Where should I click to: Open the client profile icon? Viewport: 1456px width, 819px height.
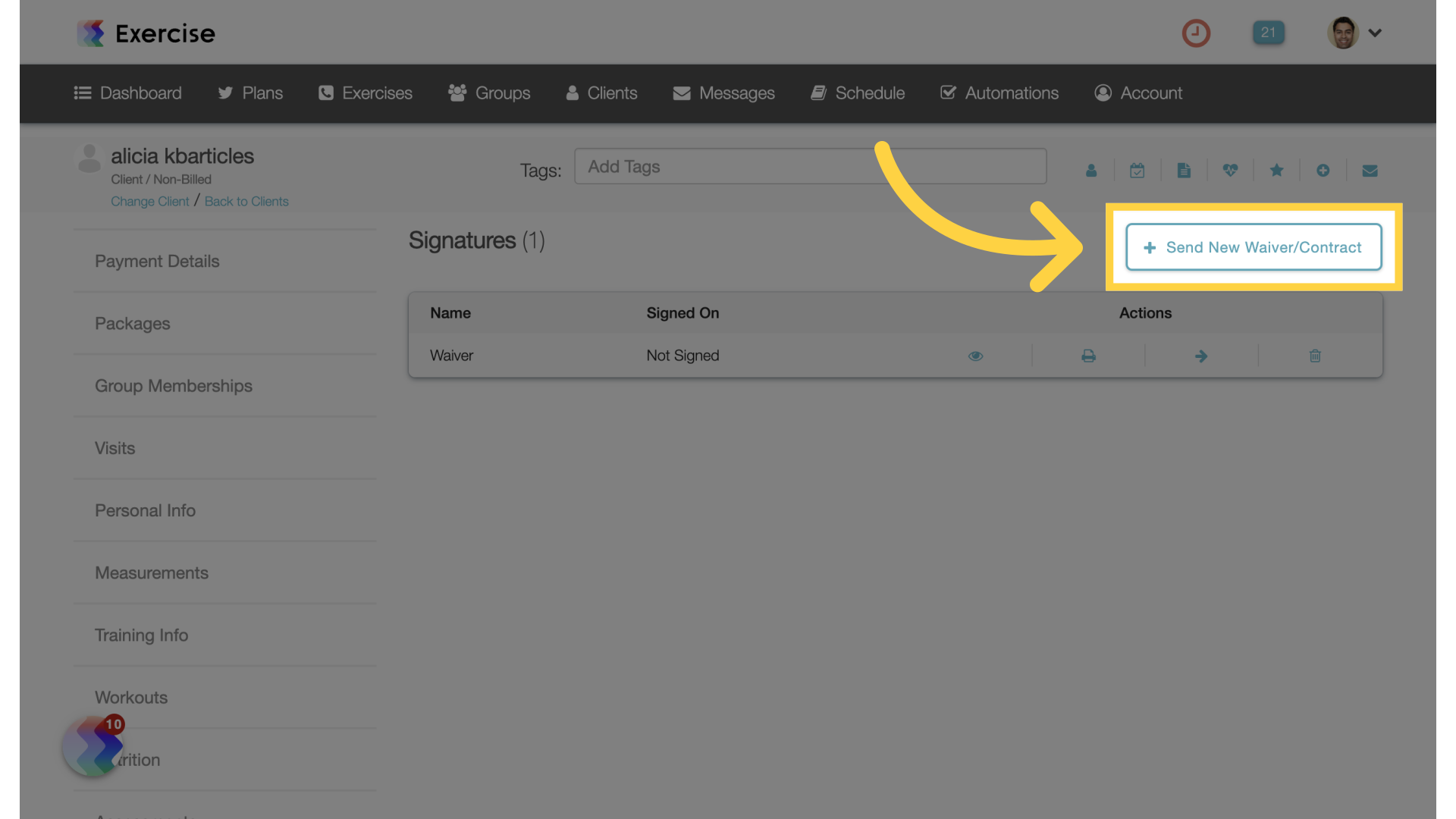(x=1091, y=170)
